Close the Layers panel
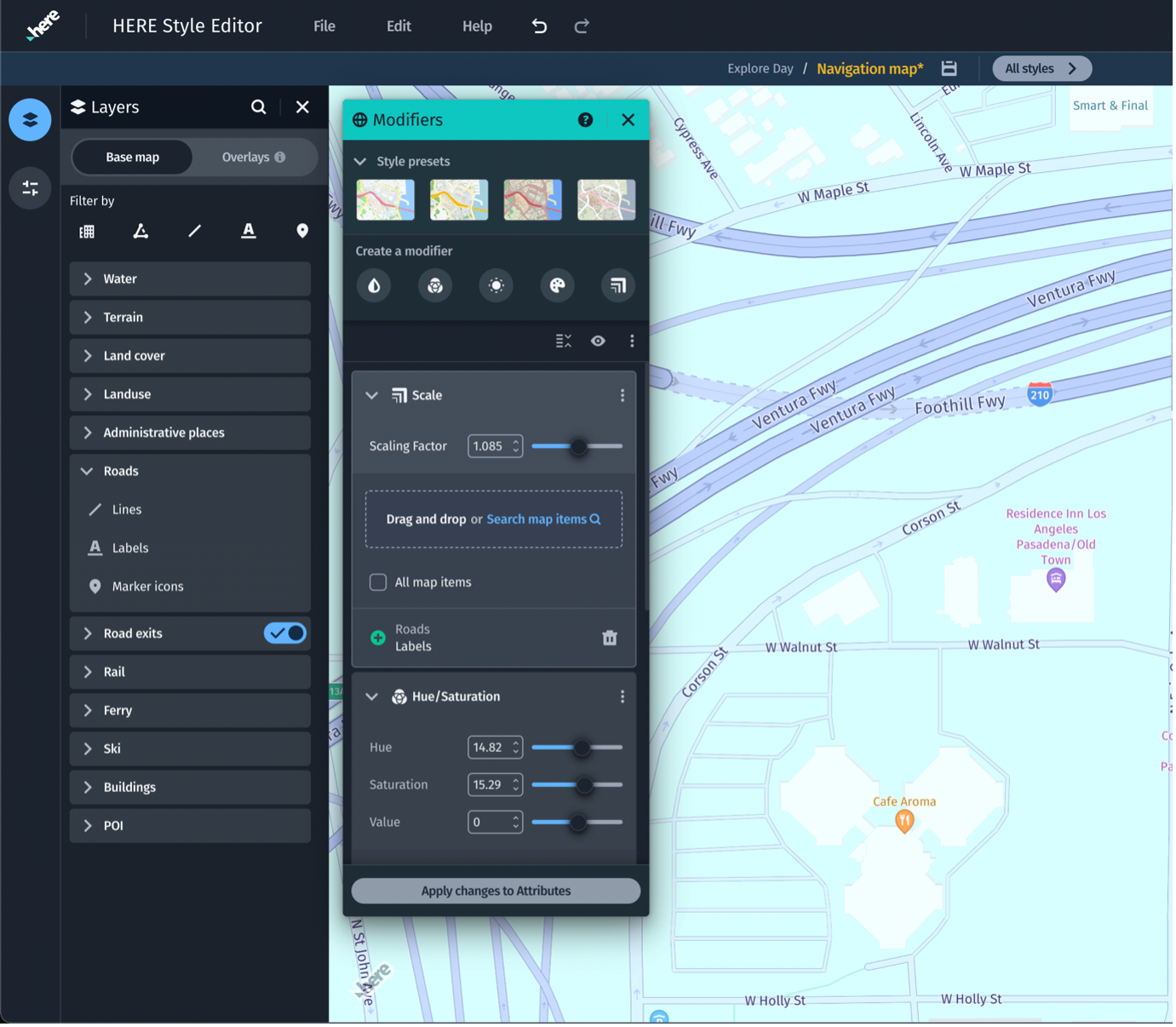 click(302, 107)
